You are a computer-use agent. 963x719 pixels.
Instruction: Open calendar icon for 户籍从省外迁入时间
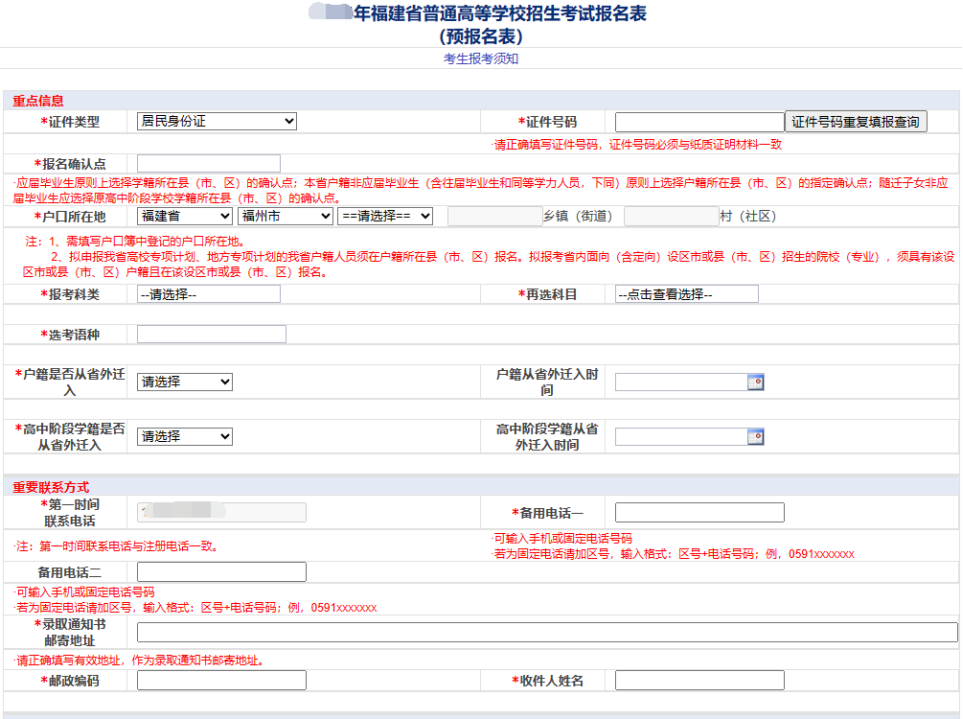coord(757,382)
